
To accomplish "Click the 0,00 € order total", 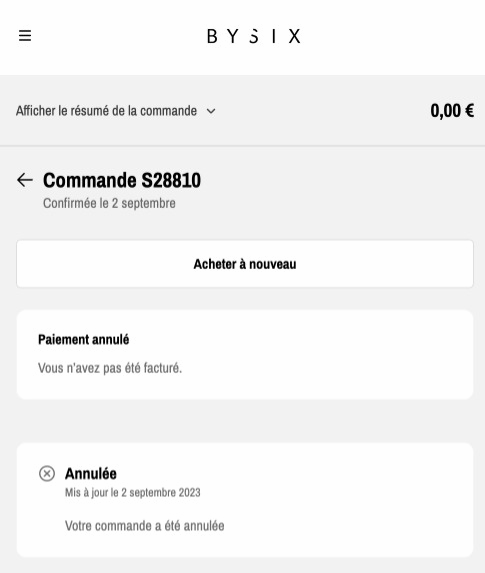I will [x=452, y=111].
